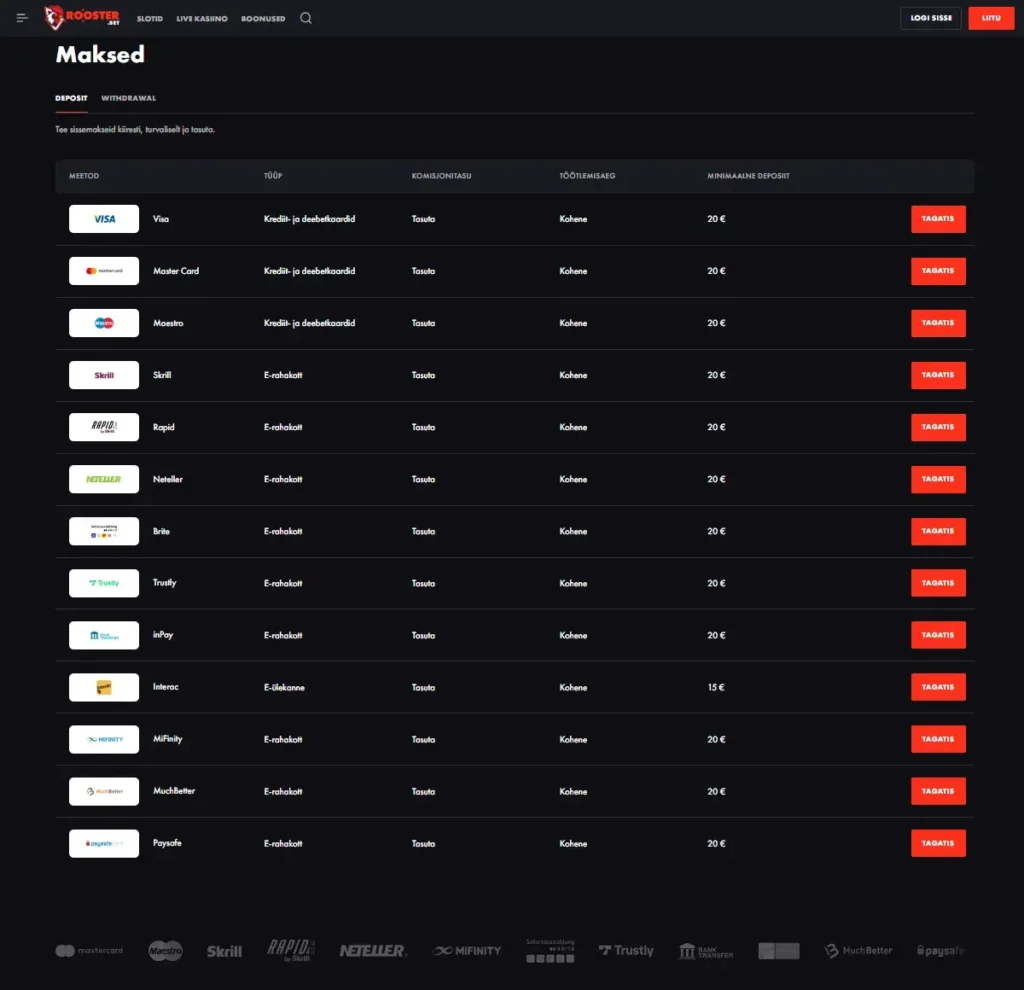Screen dimensions: 1024x990
Task: Click 'Kohene' processing time in Skrill row
Action: point(573,375)
